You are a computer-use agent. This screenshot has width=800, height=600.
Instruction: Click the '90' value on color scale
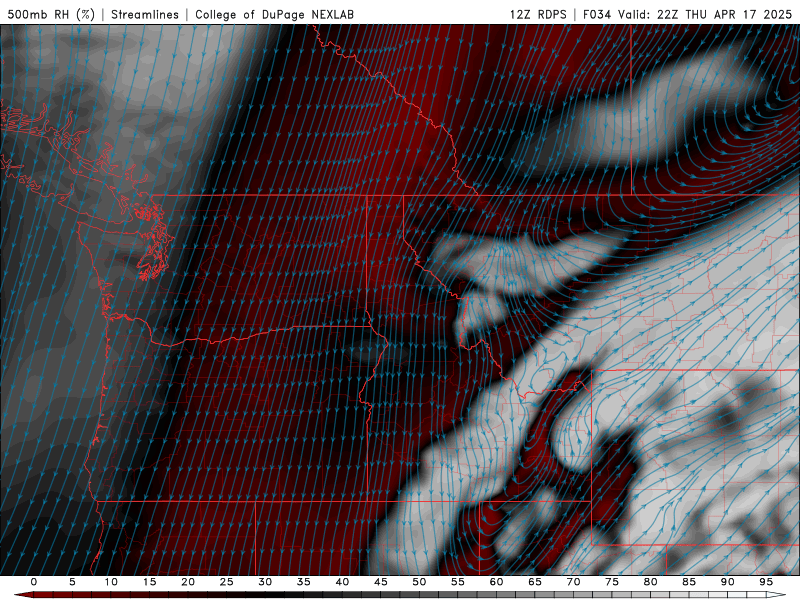(728, 582)
